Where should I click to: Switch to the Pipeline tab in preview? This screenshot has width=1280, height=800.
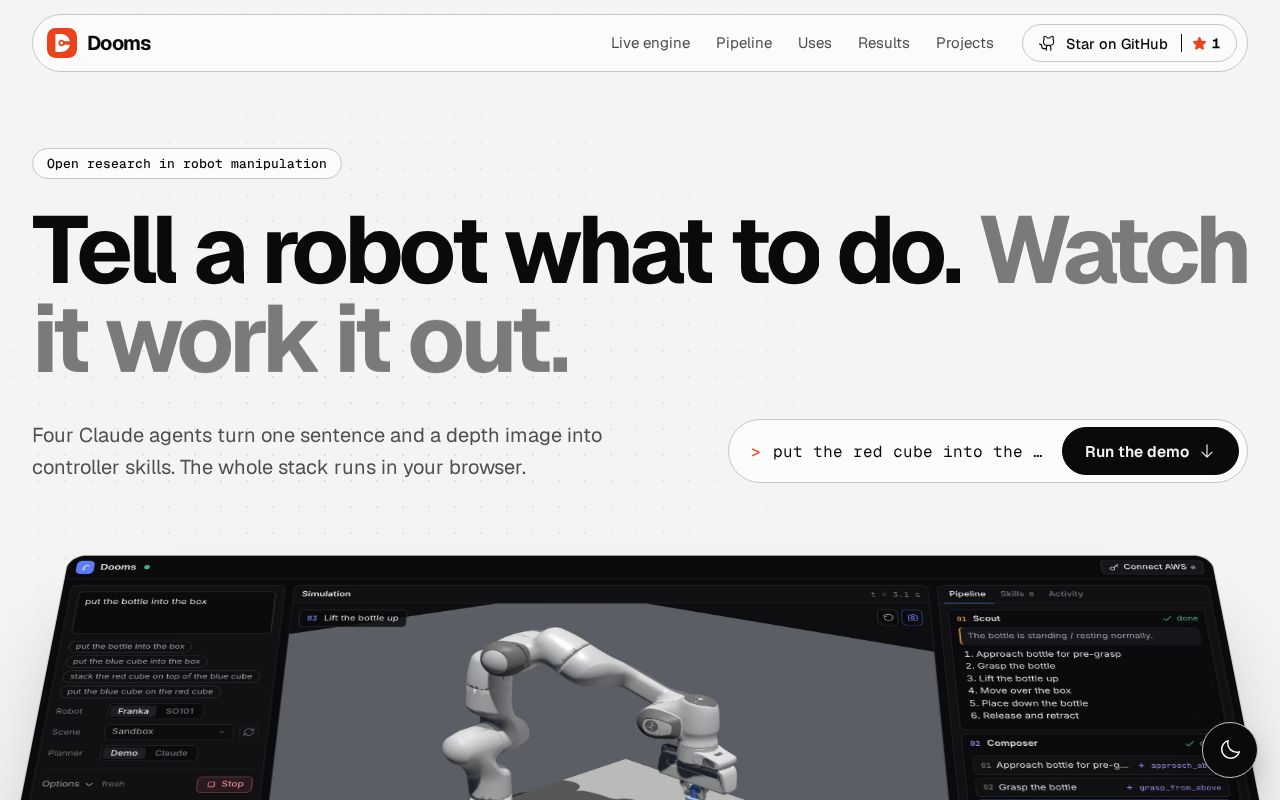click(x=967, y=594)
